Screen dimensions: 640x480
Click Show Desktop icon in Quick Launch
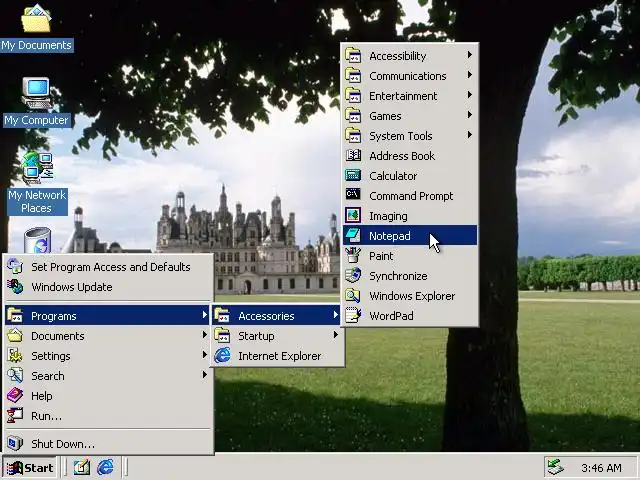81,467
